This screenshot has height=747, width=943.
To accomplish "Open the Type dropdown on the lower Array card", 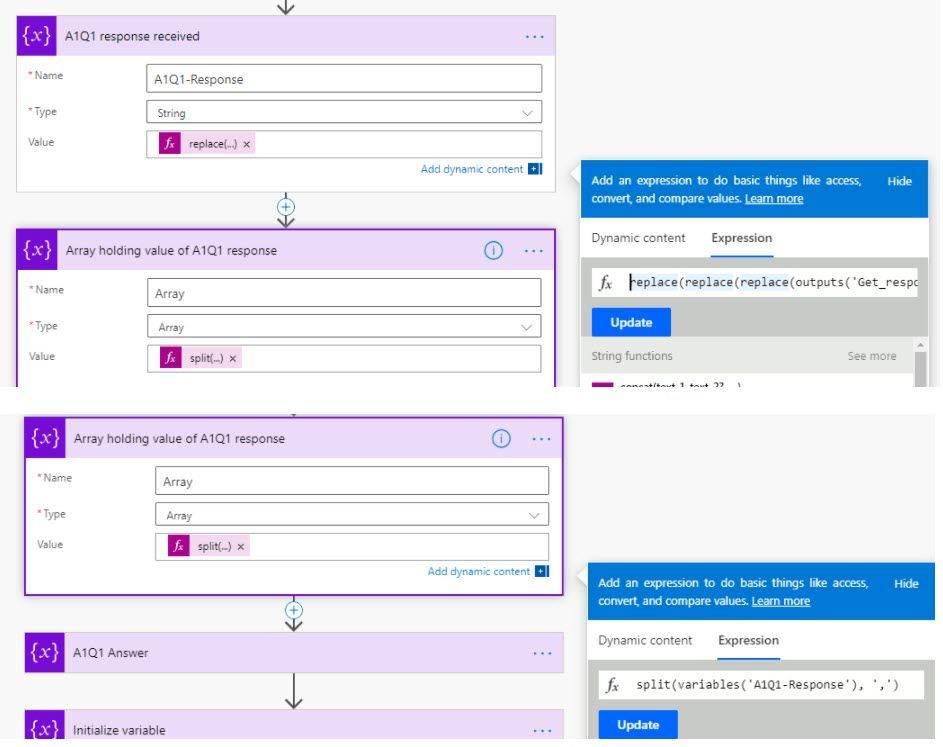I will point(352,515).
